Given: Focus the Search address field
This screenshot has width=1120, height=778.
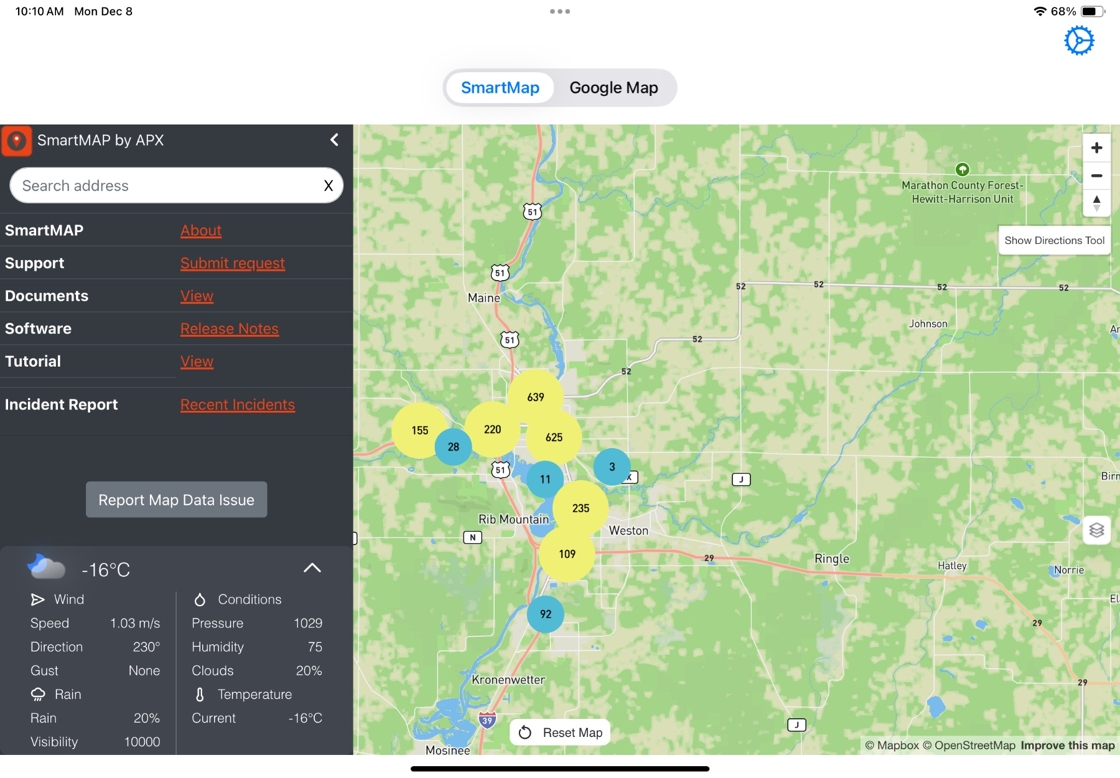Looking at the screenshot, I should coord(176,186).
